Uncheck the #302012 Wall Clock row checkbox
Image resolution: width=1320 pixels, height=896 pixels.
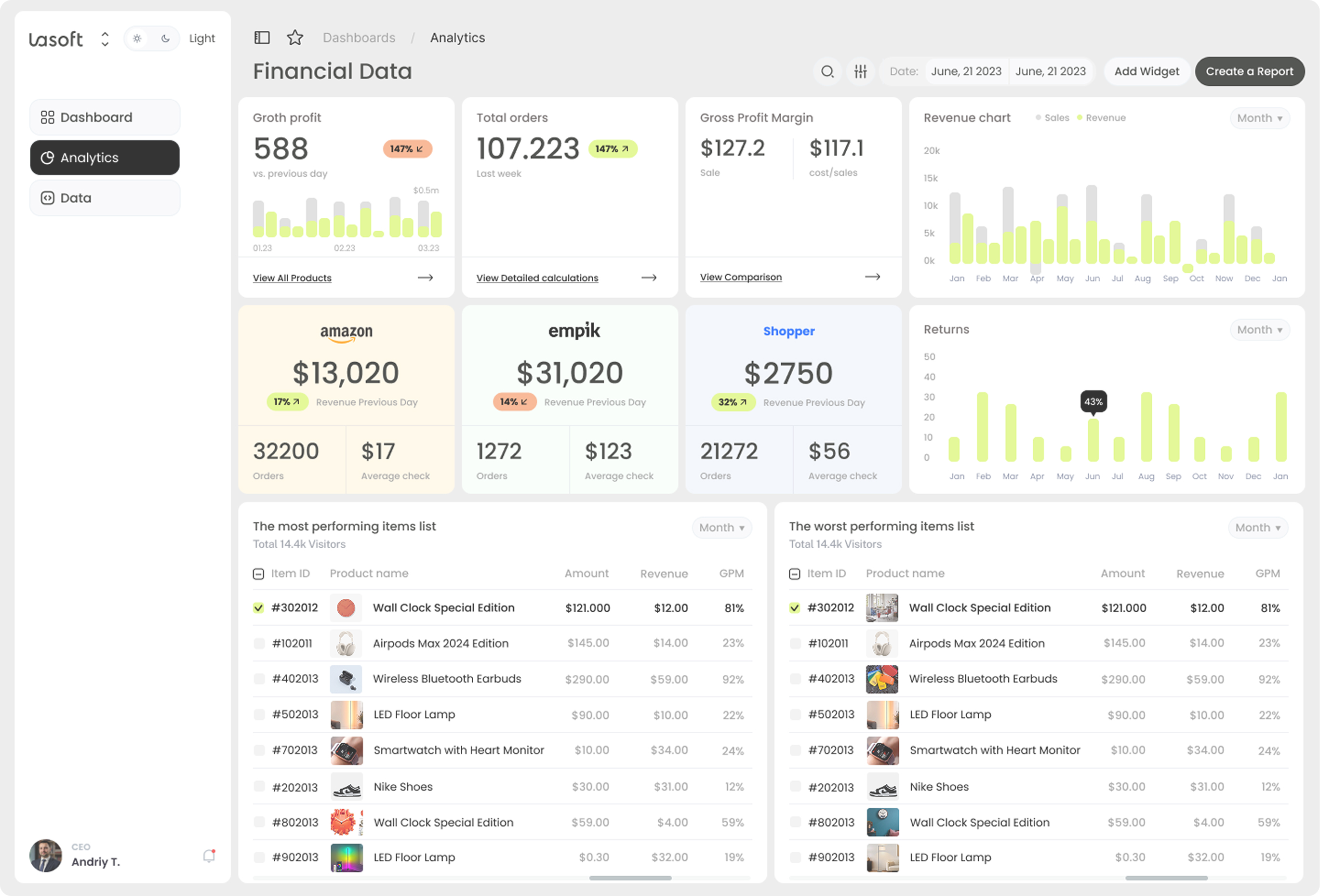(x=259, y=607)
